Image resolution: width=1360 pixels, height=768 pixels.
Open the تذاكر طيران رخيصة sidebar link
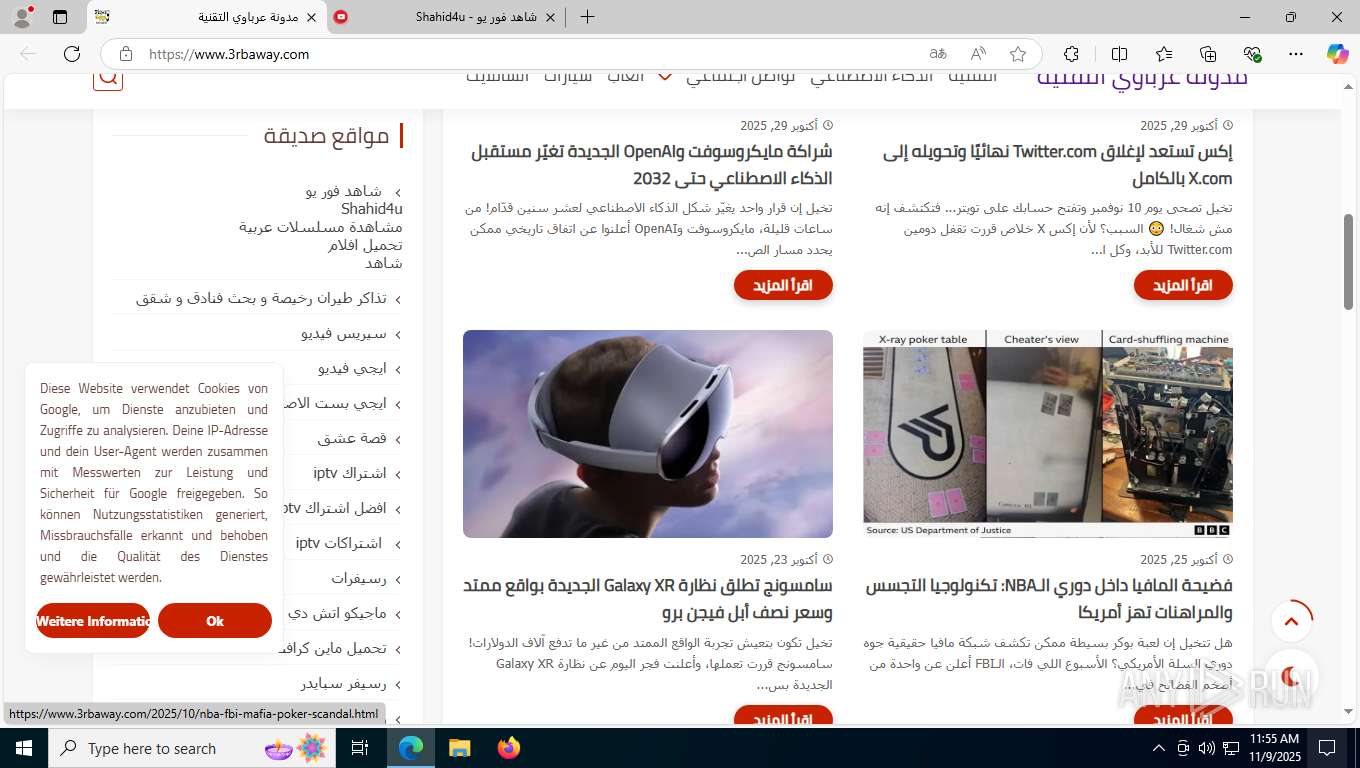tap(261, 298)
